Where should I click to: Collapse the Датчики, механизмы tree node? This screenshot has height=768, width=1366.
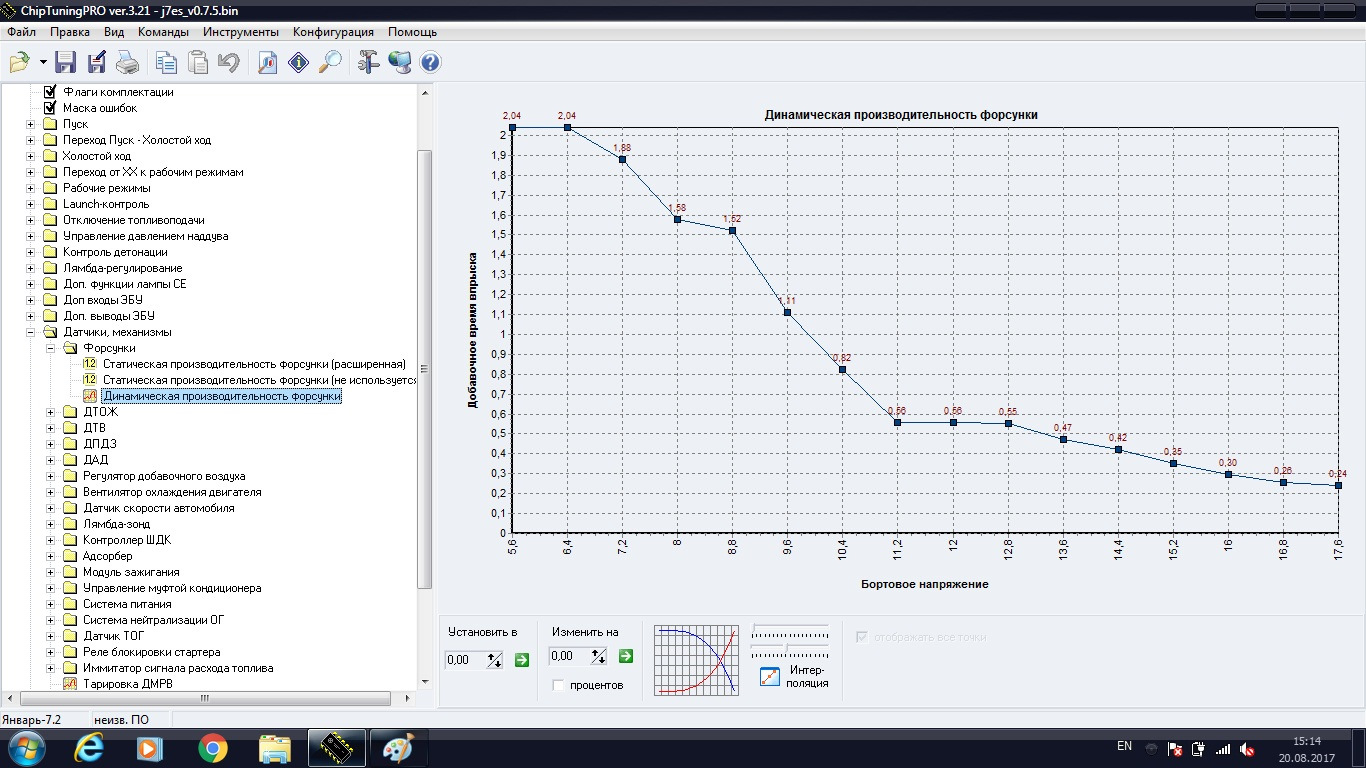point(31,332)
